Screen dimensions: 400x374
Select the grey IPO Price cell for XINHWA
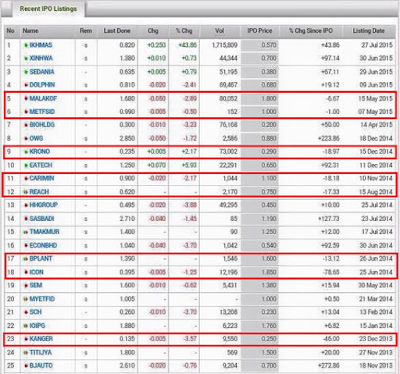[x=260, y=58]
